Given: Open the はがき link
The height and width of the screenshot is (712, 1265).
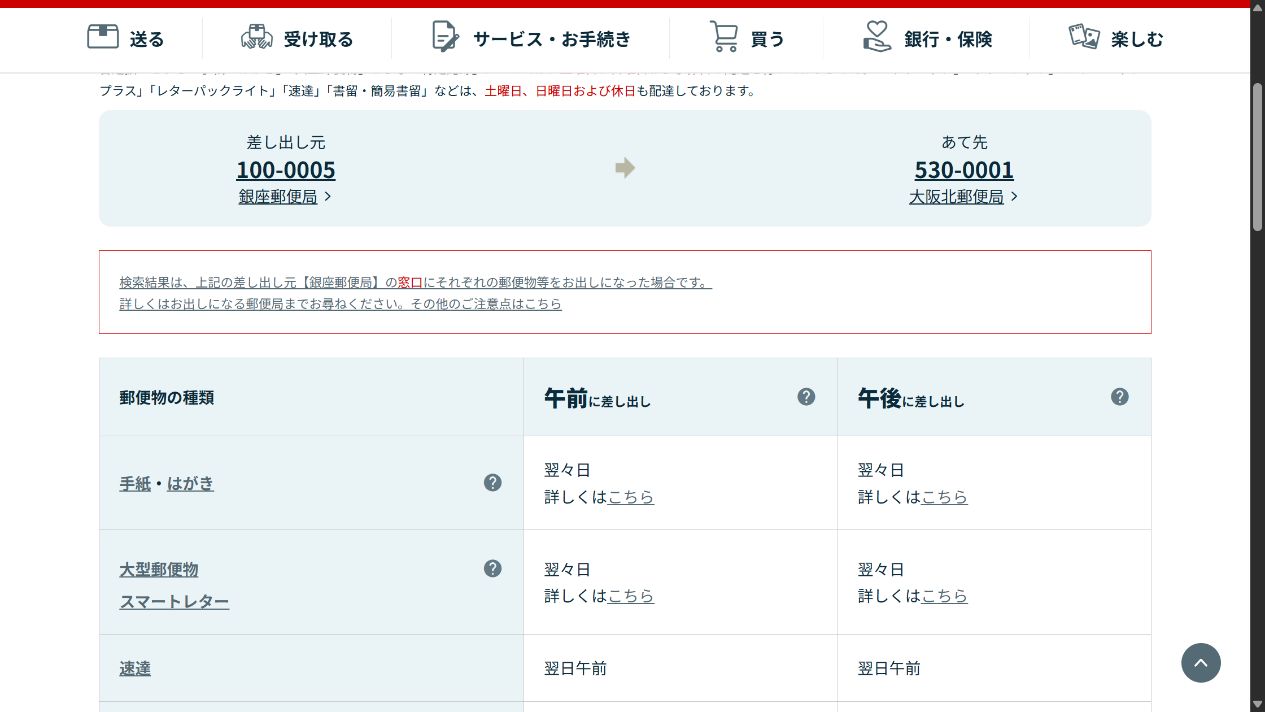Looking at the screenshot, I should pos(190,484).
